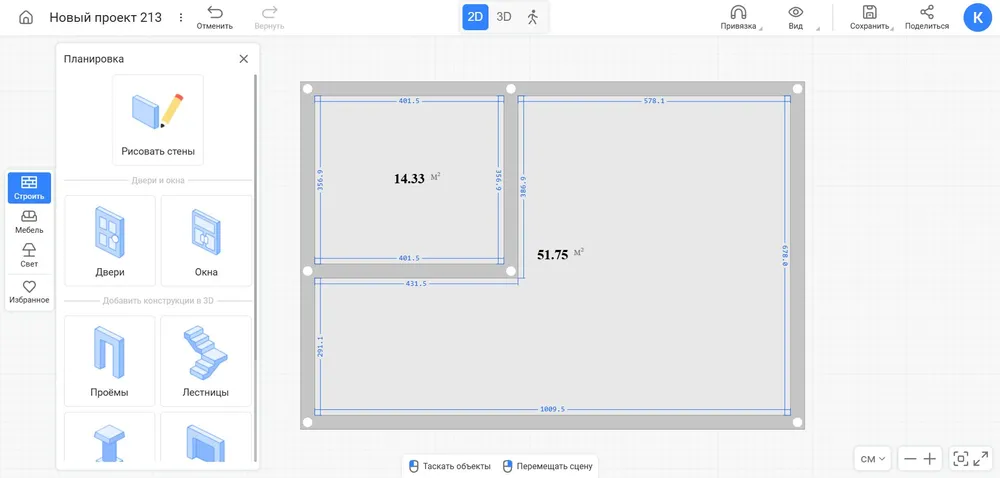Open the Свет sidebar tab
The image size is (1000, 478).
[x=29, y=255]
